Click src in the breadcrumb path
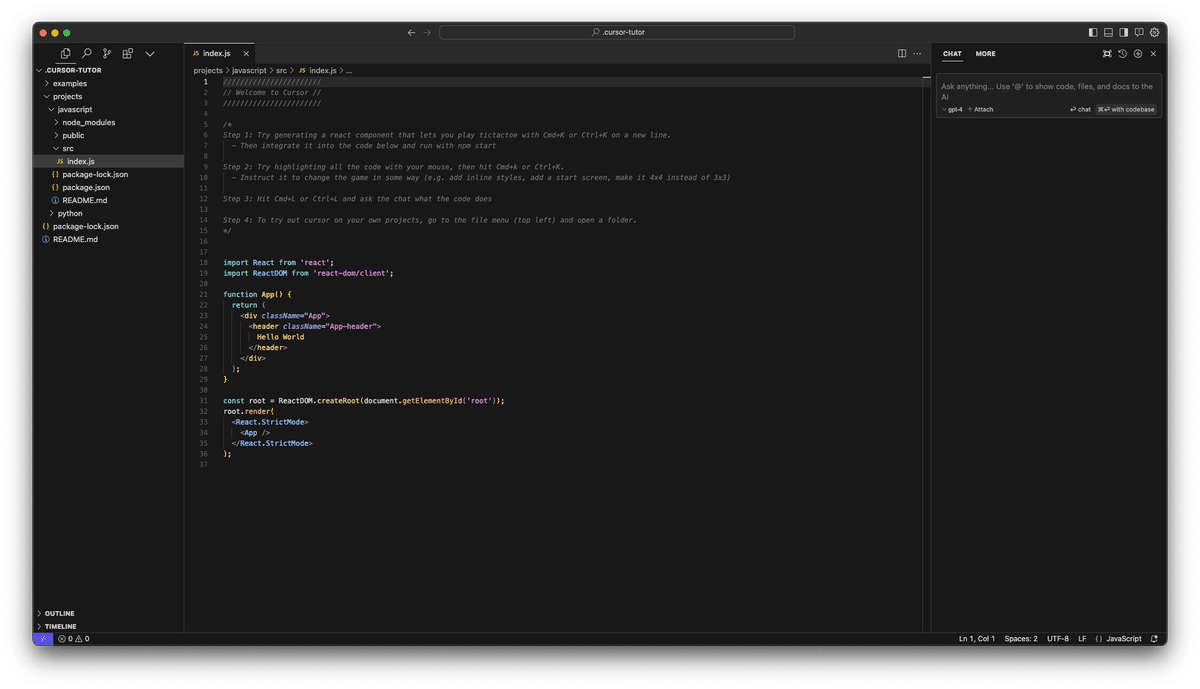This screenshot has height=689, width=1200. [x=281, y=70]
